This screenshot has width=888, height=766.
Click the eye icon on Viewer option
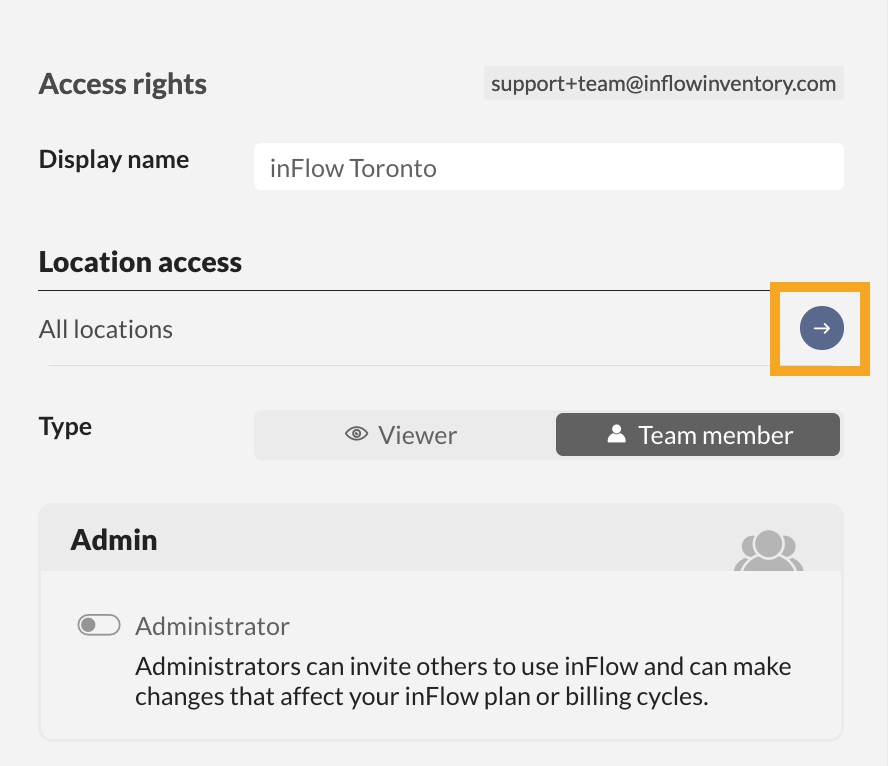coord(356,435)
